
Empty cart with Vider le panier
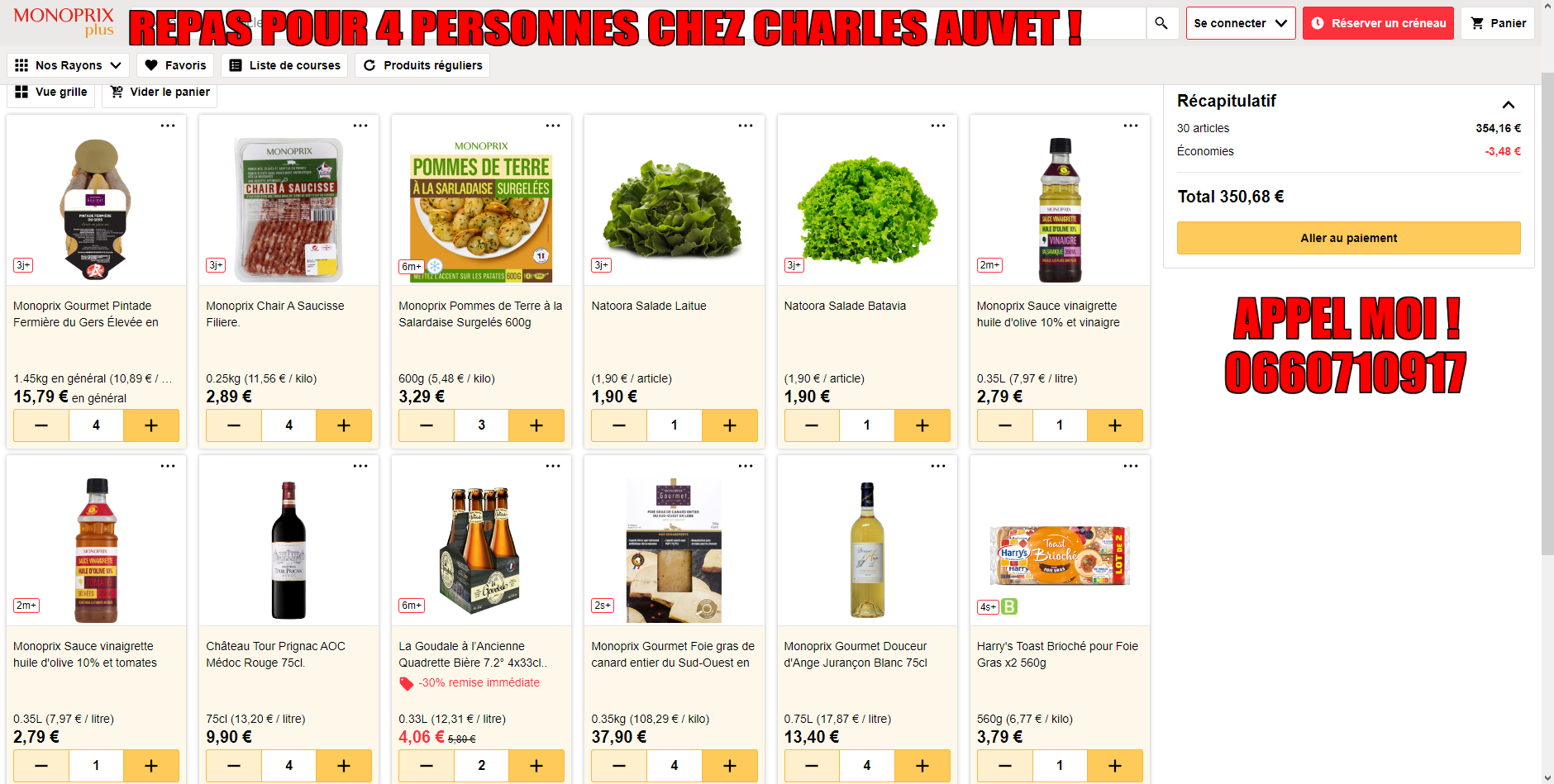pyautogui.click(x=160, y=92)
